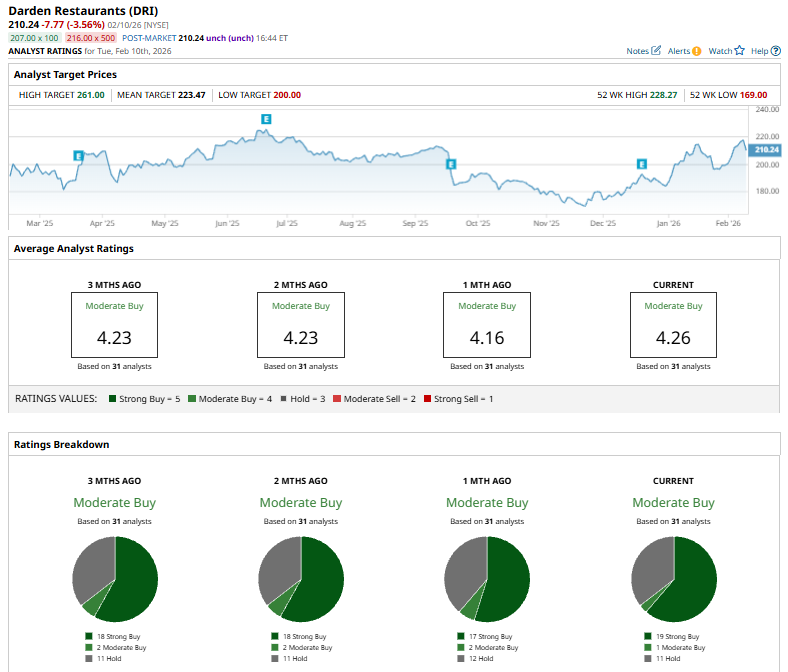Click the earnings E marker near Jan '26

642,164
